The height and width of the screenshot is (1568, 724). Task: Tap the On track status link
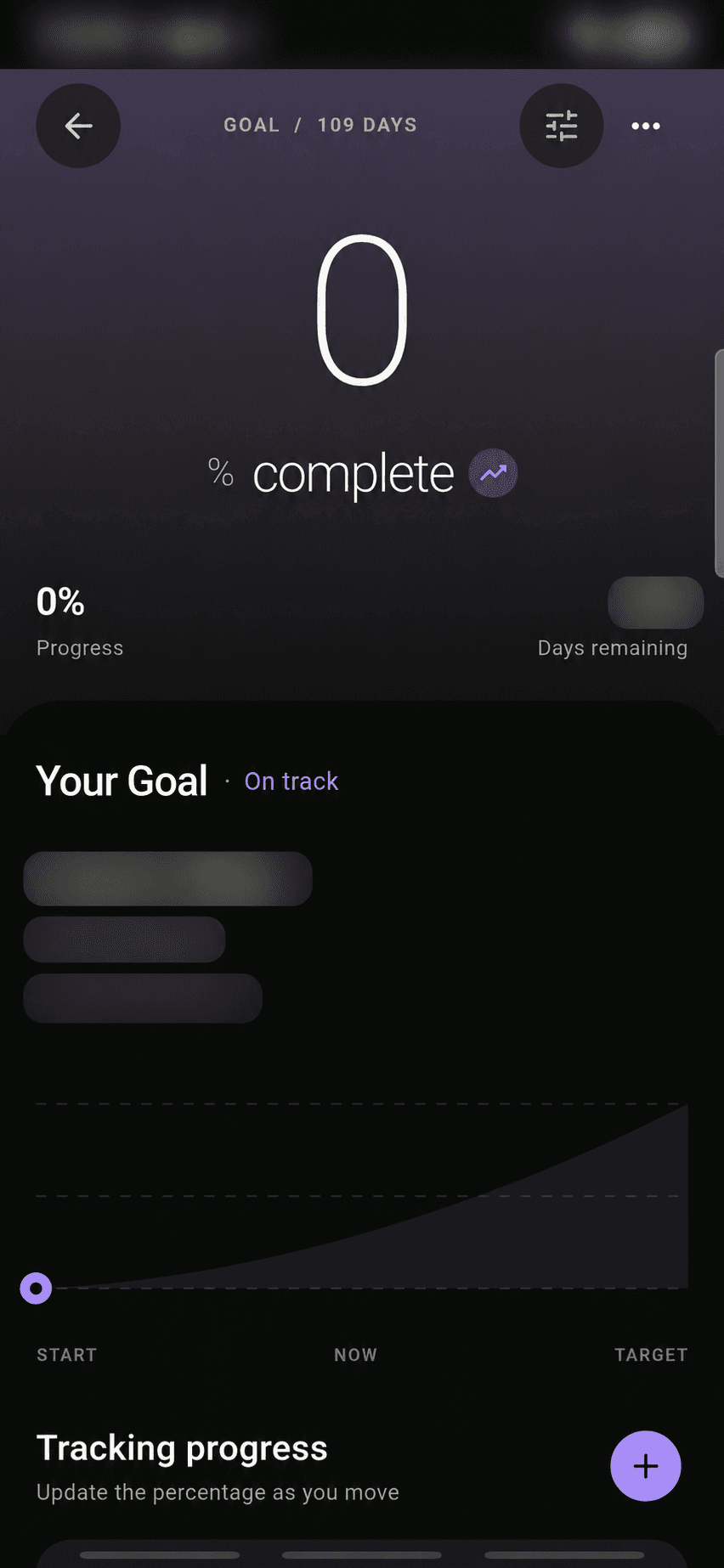pos(291,781)
